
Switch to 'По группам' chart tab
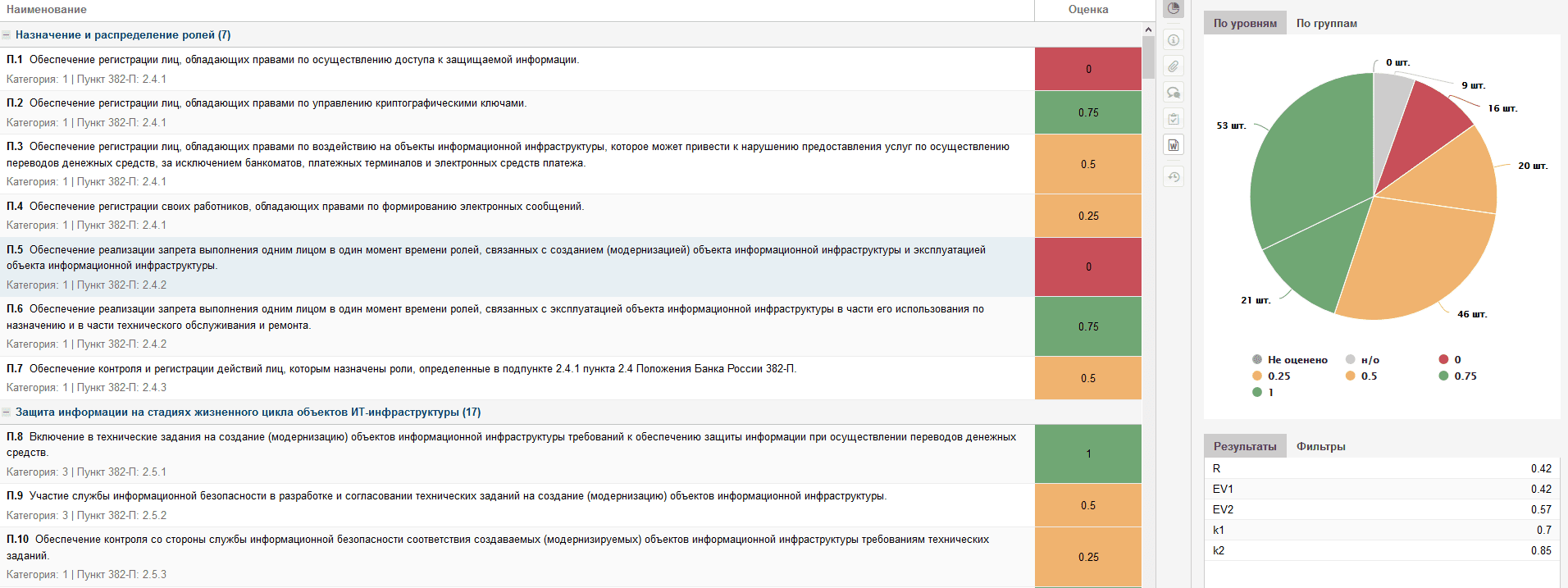[x=1326, y=24]
